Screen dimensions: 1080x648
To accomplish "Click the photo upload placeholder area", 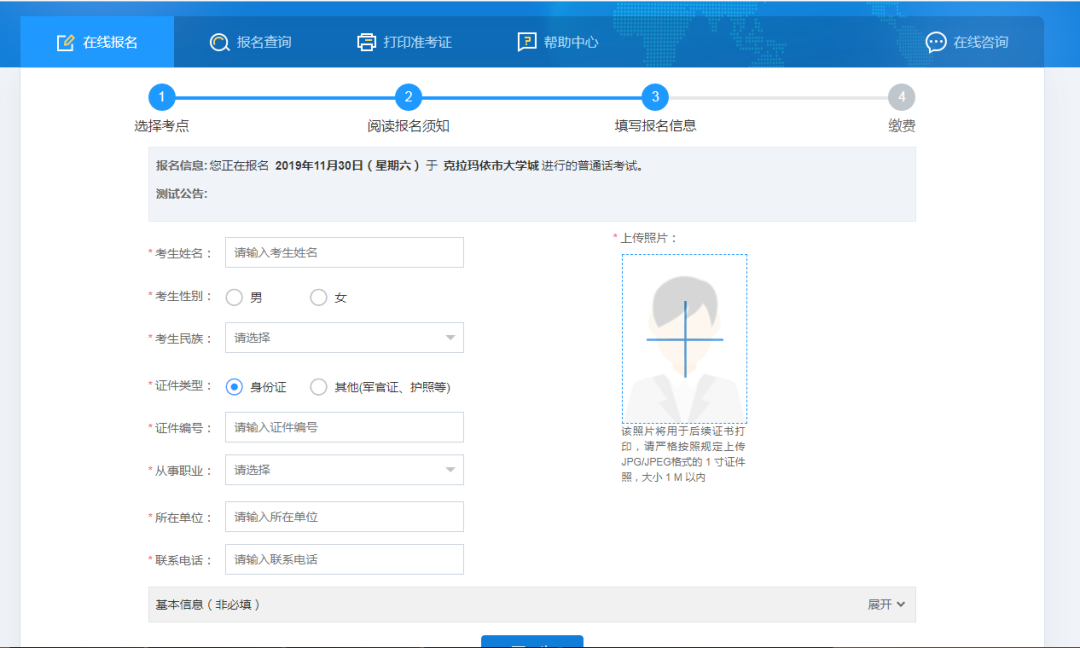I will 684,339.
